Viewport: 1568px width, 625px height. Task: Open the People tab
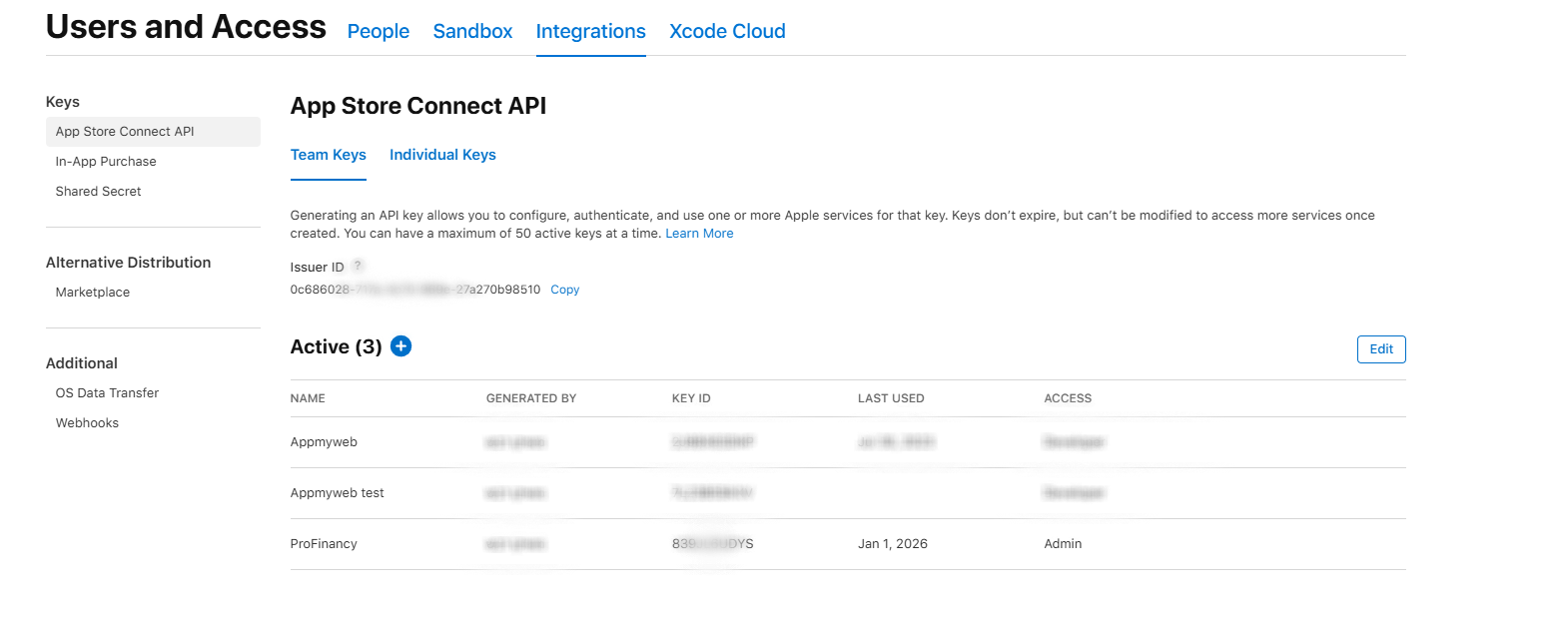pos(379,31)
